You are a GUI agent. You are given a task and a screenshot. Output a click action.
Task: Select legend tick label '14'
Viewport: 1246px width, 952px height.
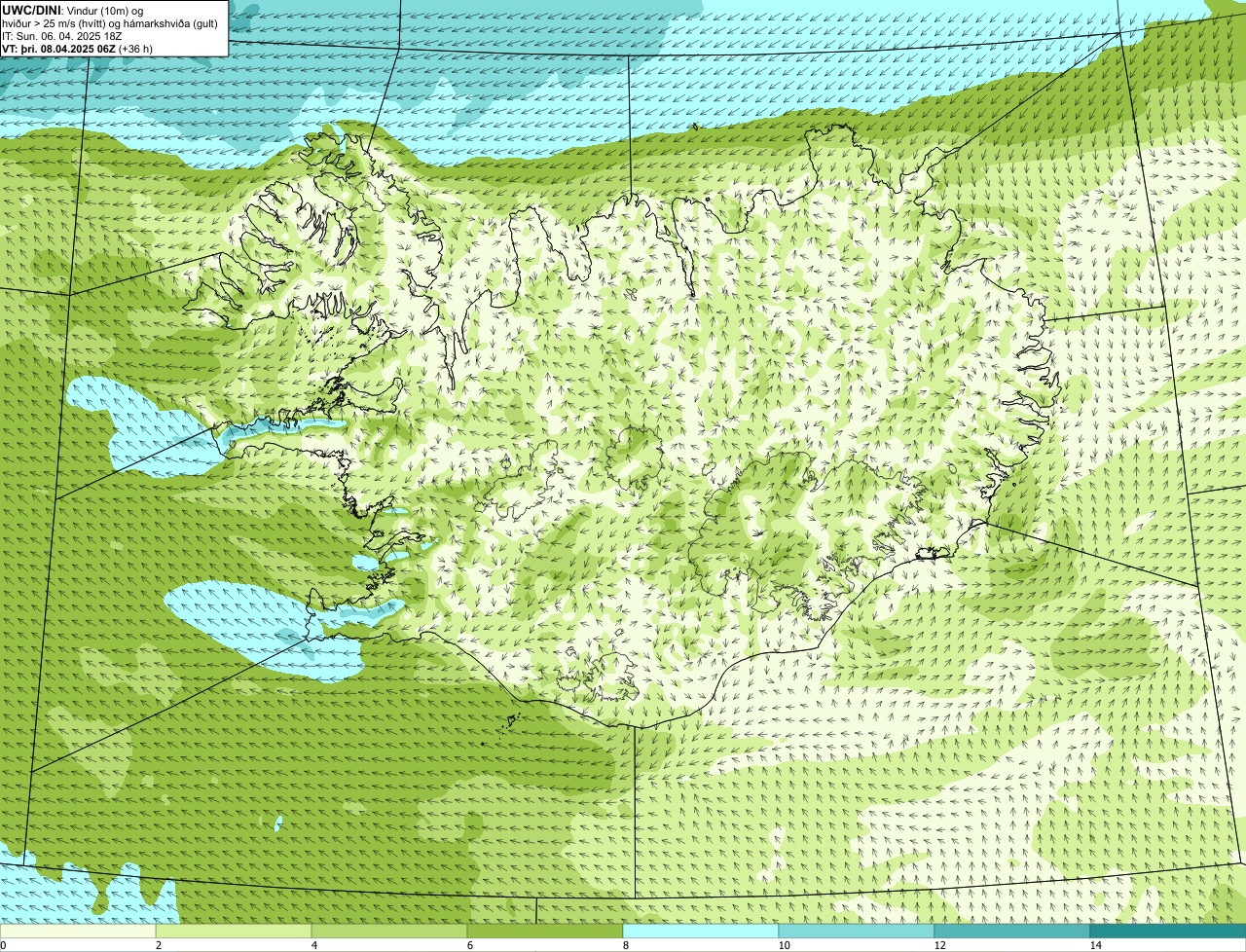pos(1095,945)
